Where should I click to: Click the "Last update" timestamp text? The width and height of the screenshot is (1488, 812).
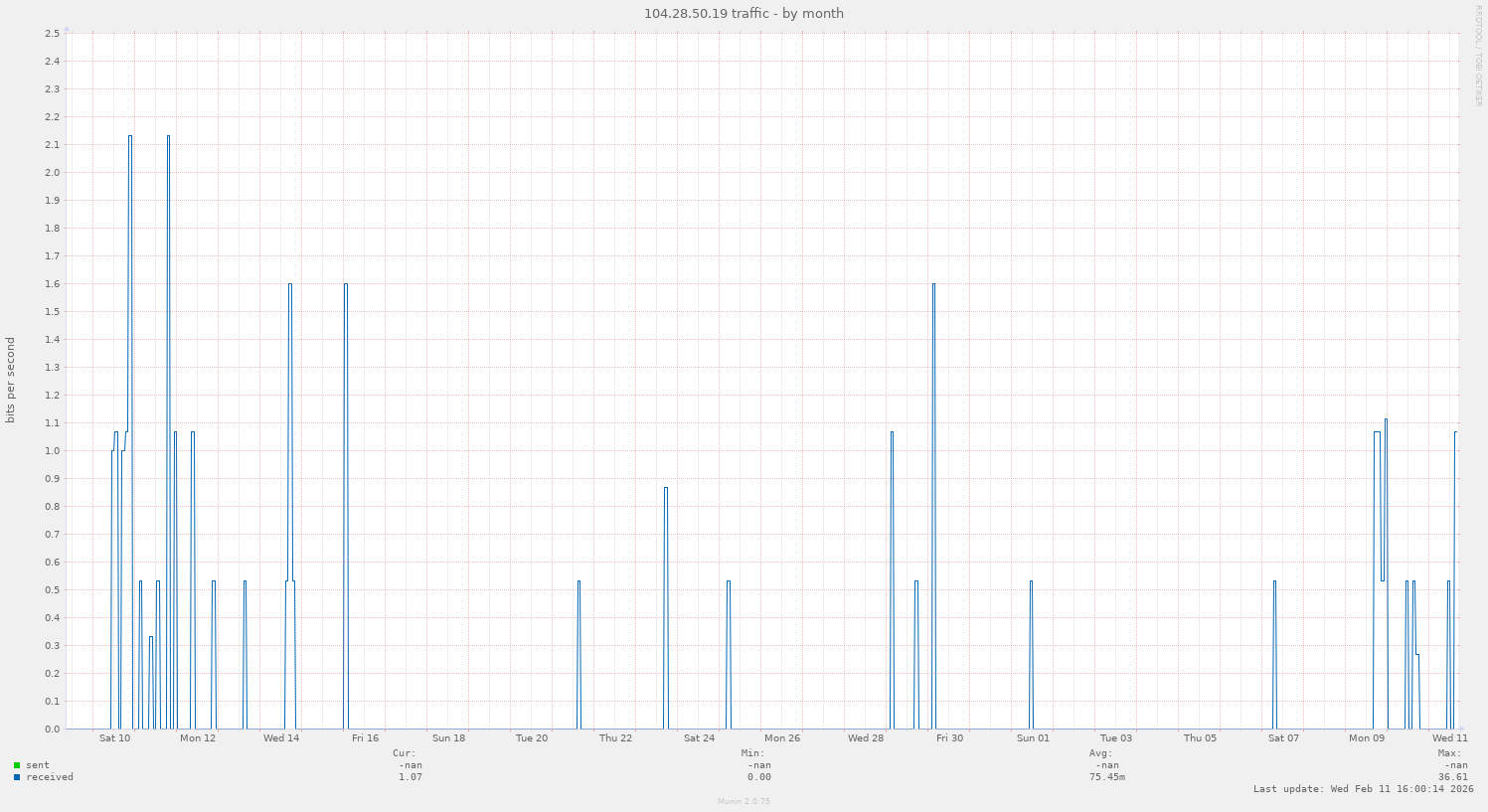point(1363,789)
